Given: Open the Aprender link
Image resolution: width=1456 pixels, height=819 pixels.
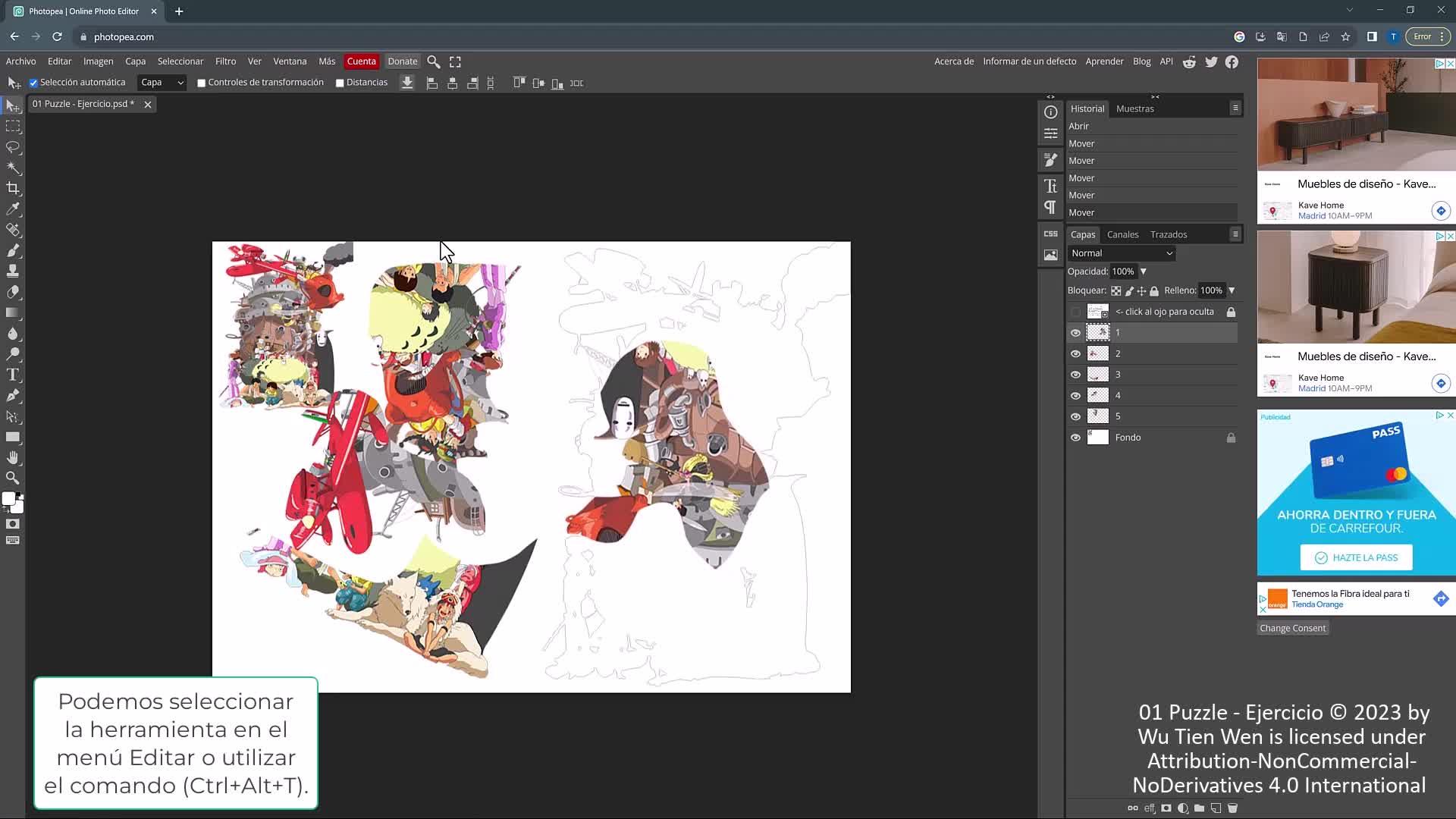Looking at the screenshot, I should 1104,61.
